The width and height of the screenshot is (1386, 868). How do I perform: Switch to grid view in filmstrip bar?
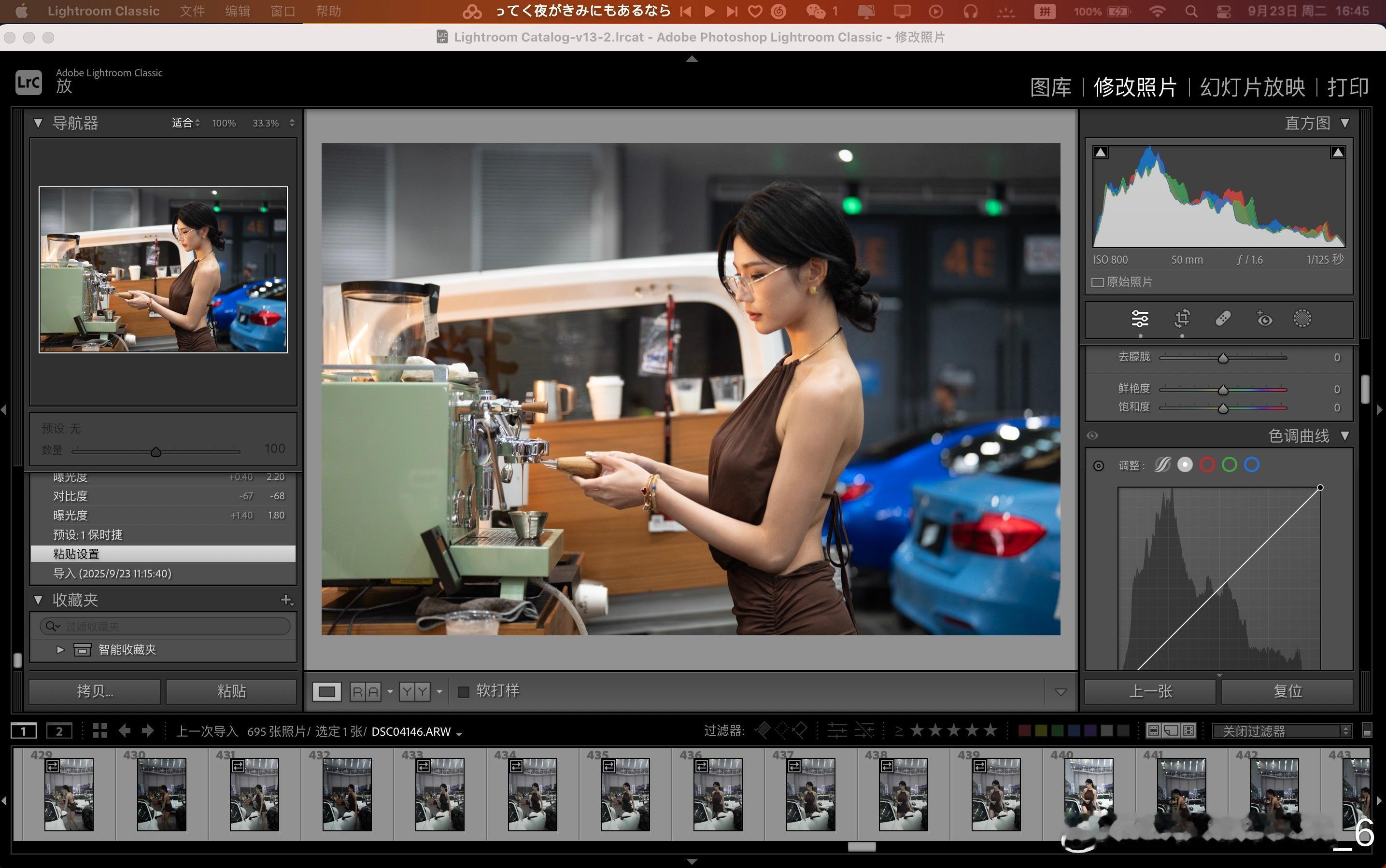click(100, 731)
